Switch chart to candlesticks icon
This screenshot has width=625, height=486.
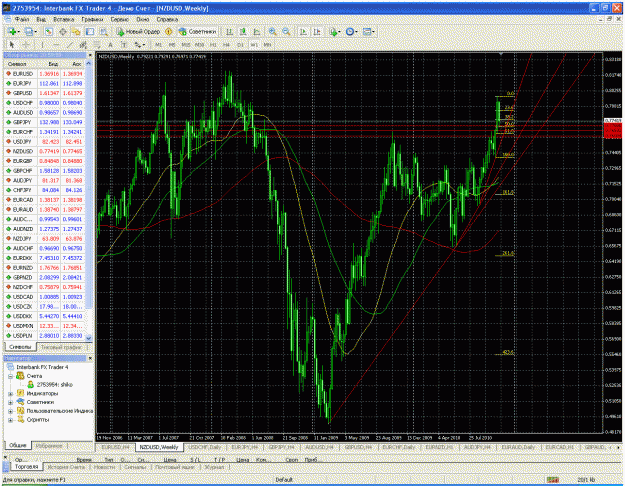point(243,31)
